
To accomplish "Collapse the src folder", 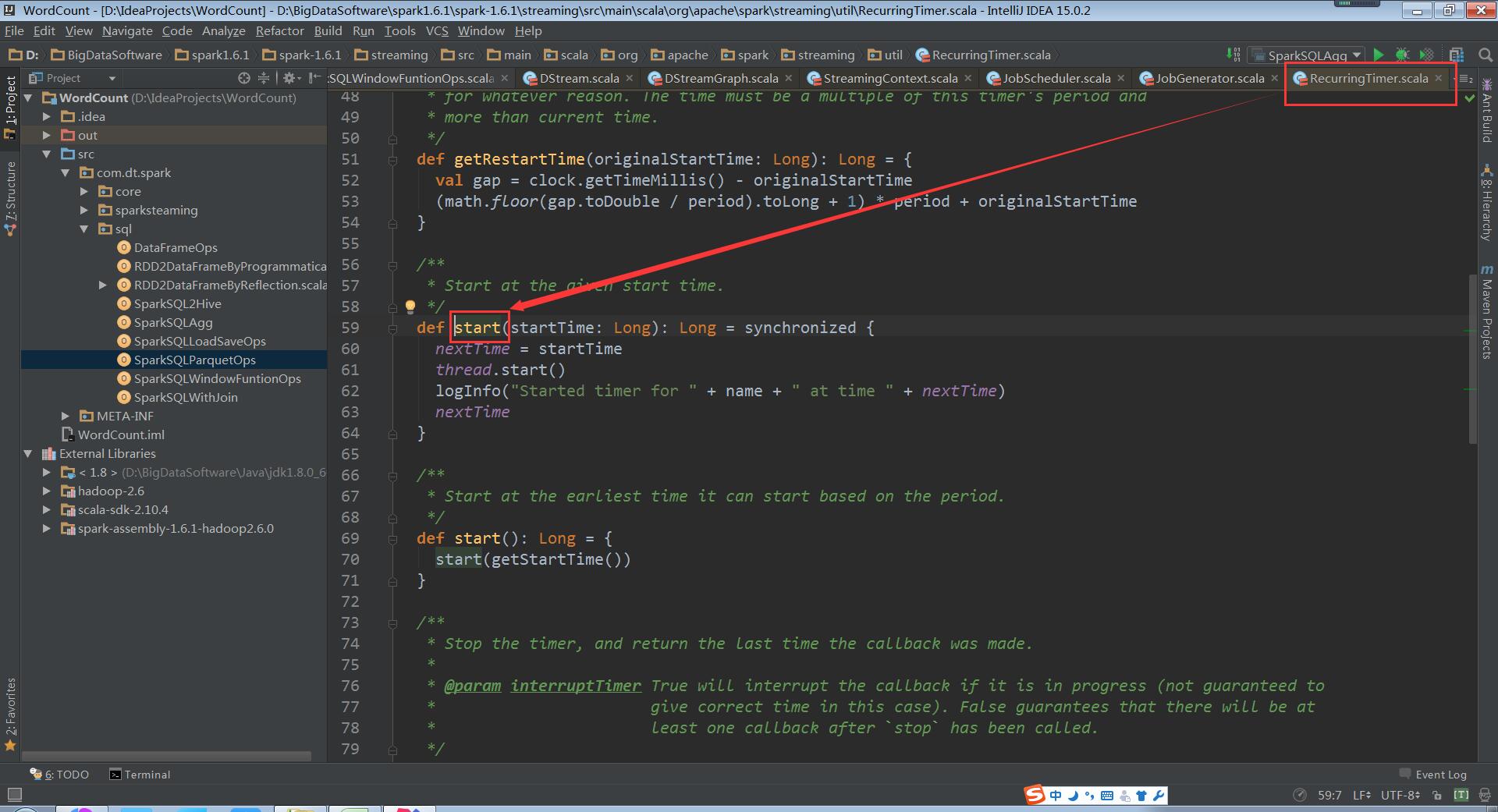I will pyautogui.click(x=48, y=154).
